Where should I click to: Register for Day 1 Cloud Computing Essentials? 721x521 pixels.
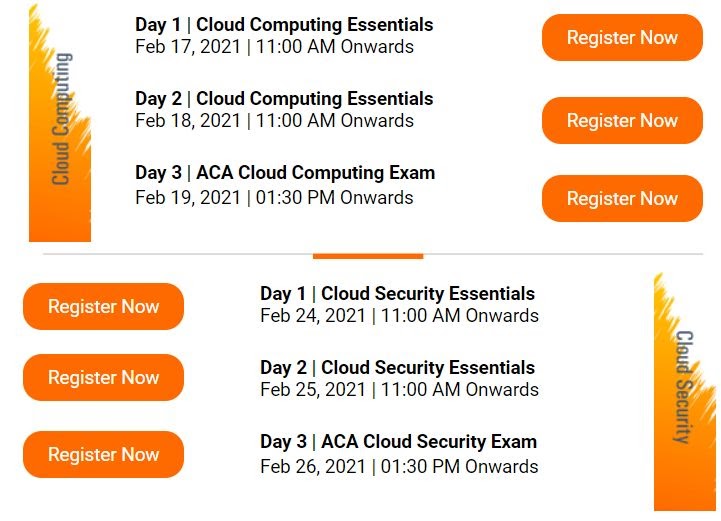pyautogui.click(x=622, y=37)
